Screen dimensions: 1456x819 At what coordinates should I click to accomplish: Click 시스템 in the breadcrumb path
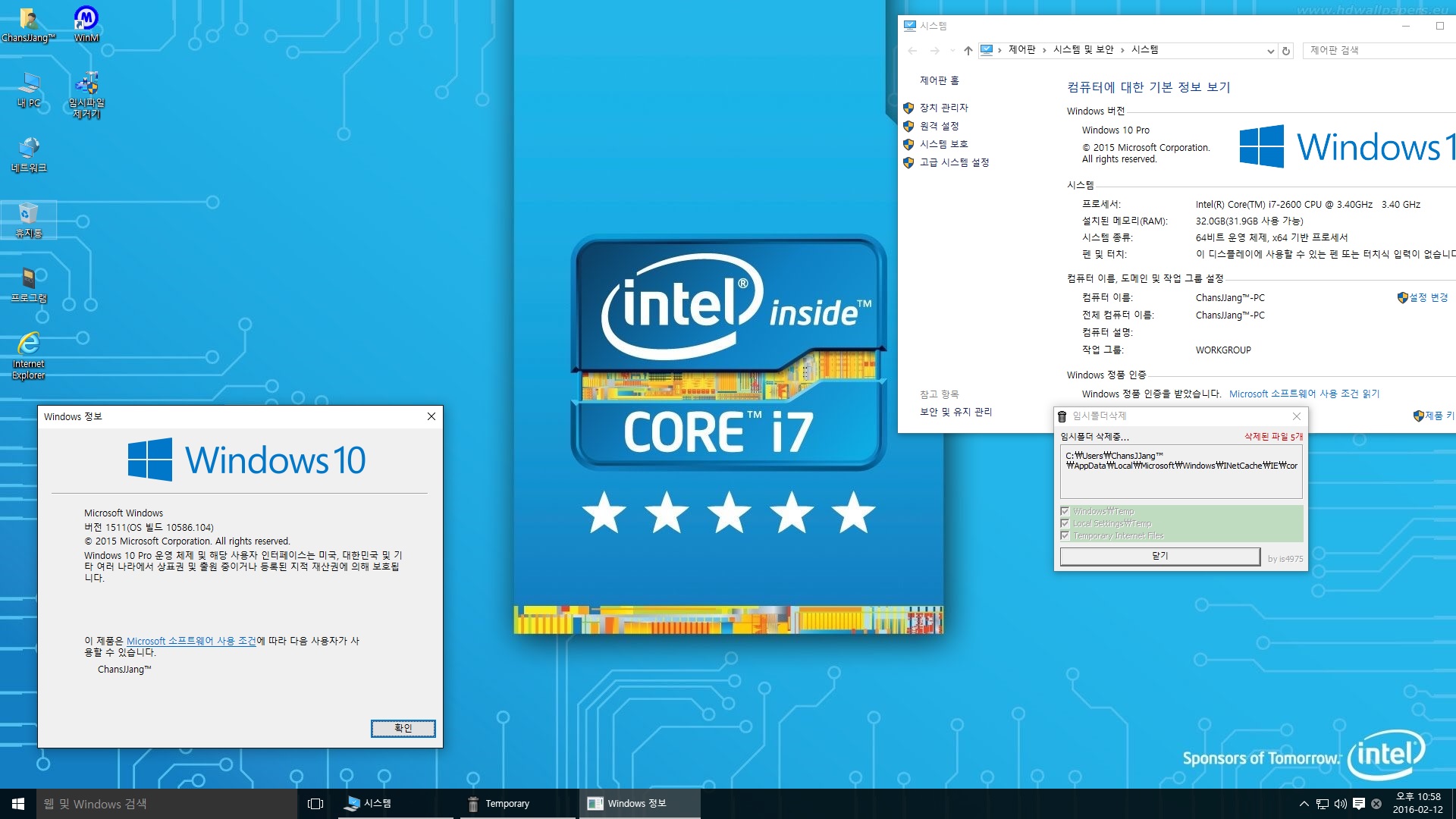pos(1144,50)
